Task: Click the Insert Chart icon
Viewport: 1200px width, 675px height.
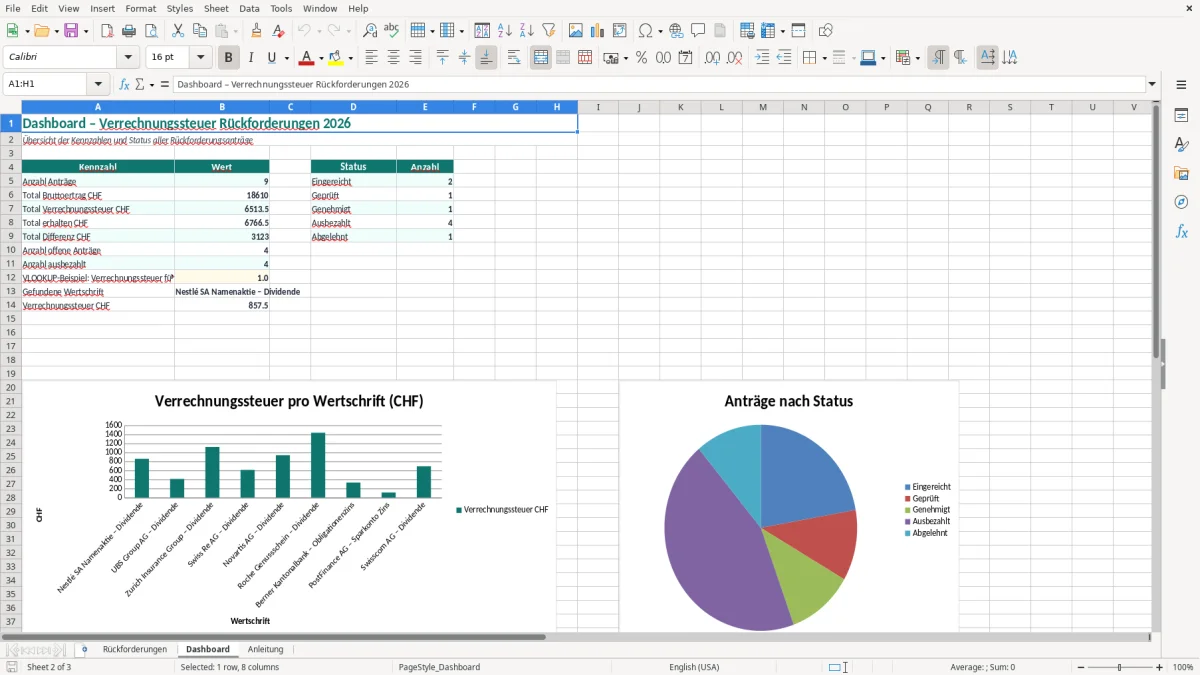Action: coord(598,31)
